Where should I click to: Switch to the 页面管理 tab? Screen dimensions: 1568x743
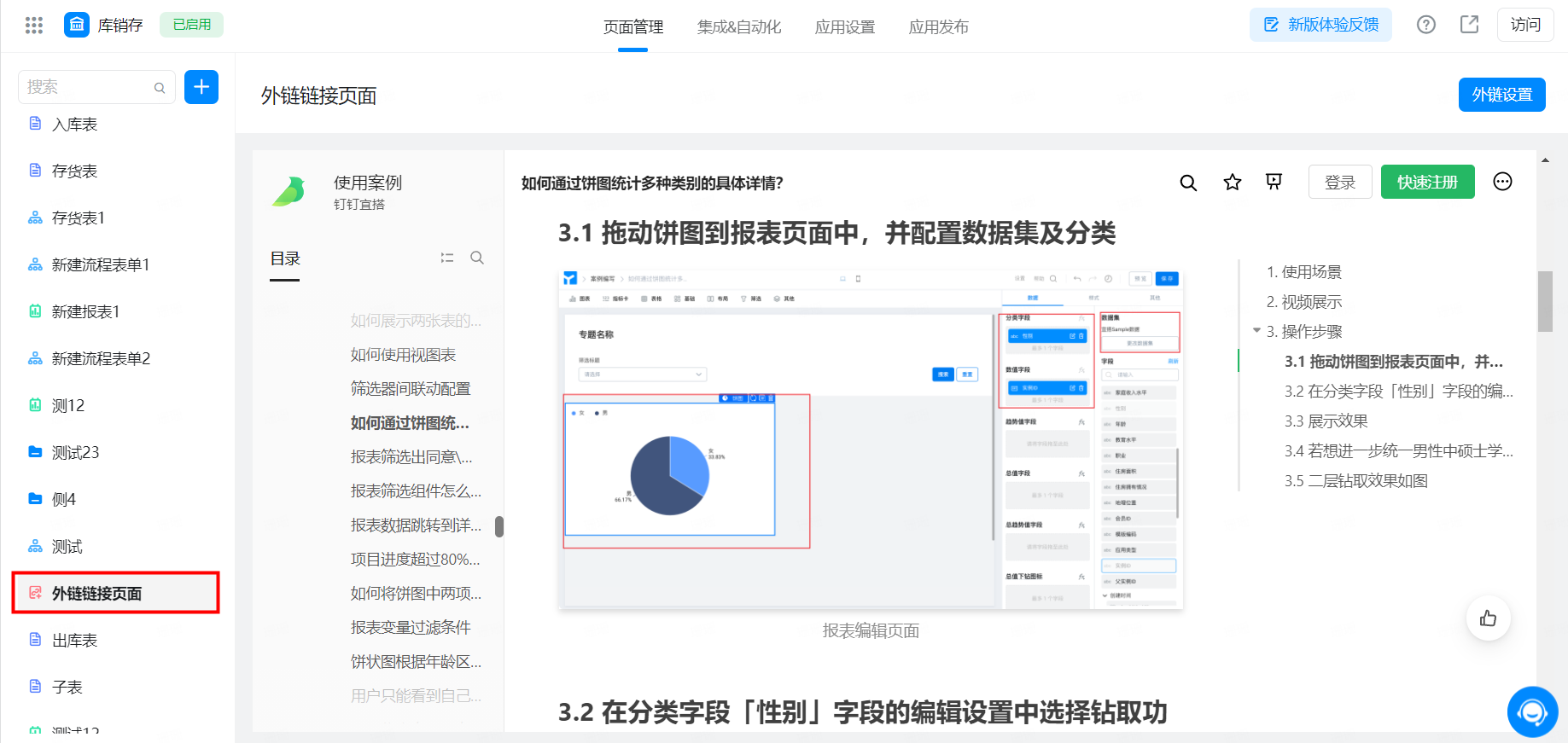tap(633, 27)
